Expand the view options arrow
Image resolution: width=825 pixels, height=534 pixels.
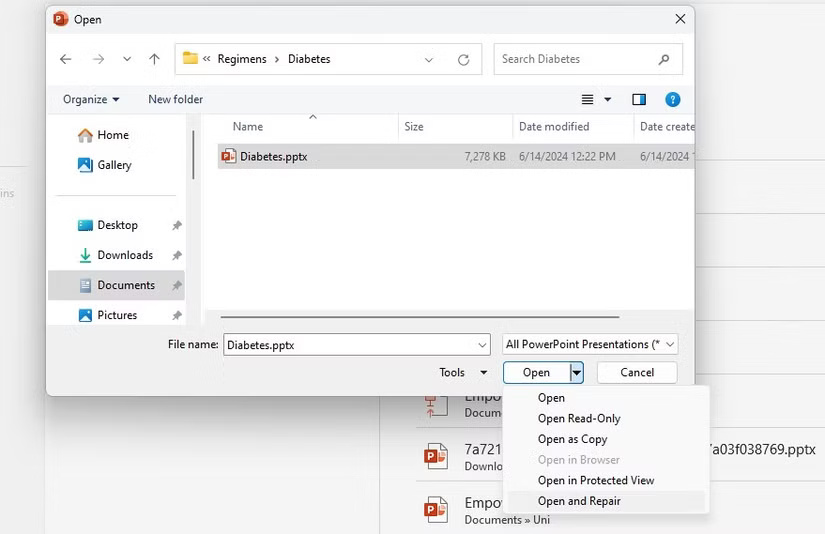pos(608,99)
